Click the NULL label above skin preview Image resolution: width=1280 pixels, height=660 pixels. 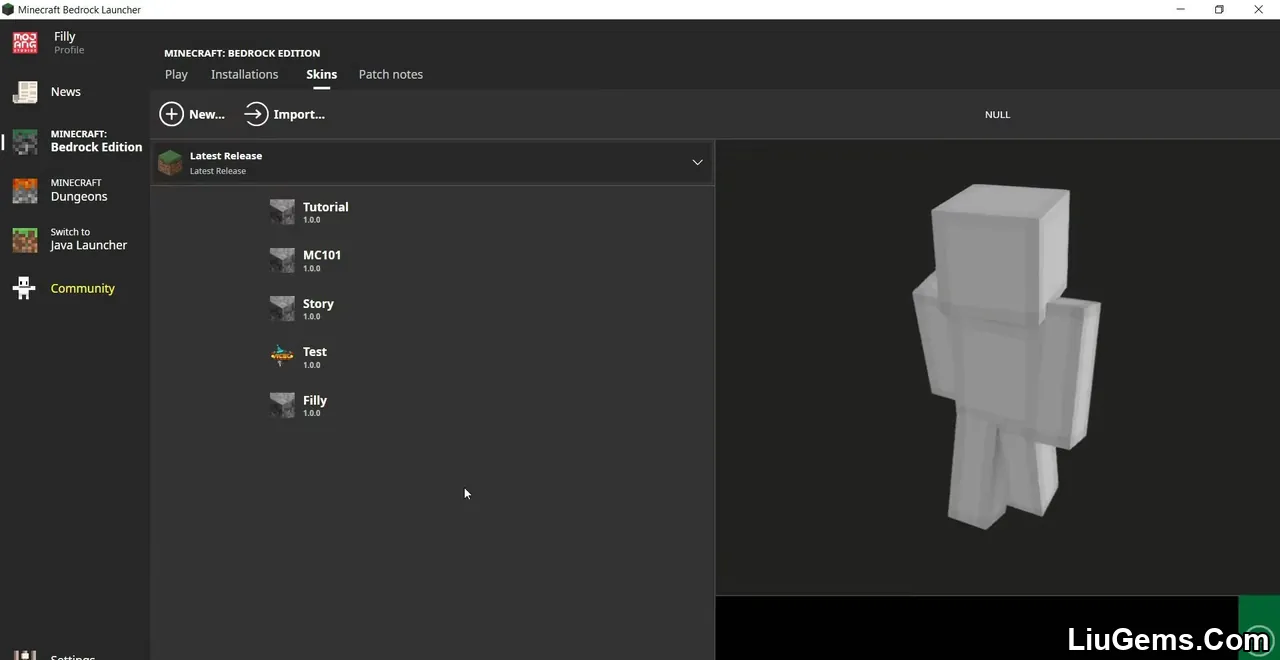tap(998, 114)
